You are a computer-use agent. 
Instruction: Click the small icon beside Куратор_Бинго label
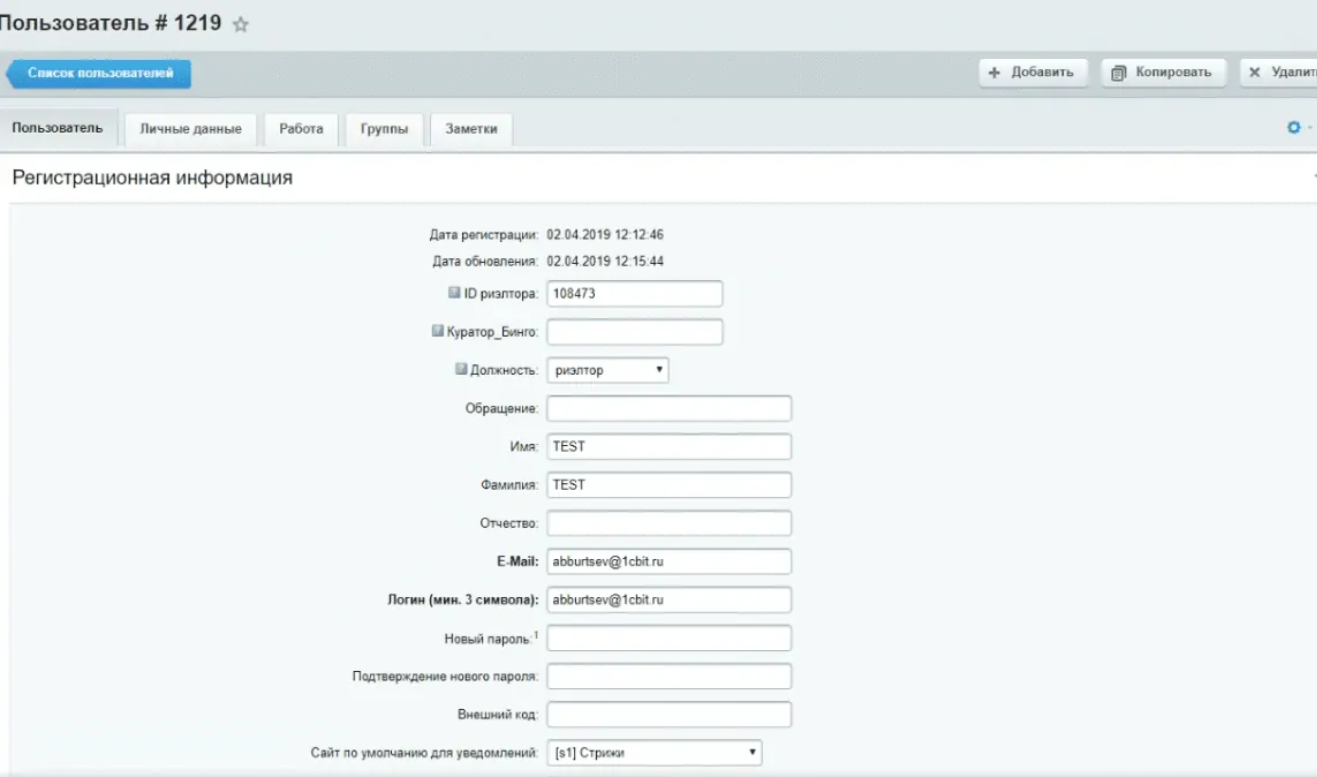pyautogui.click(x=437, y=331)
